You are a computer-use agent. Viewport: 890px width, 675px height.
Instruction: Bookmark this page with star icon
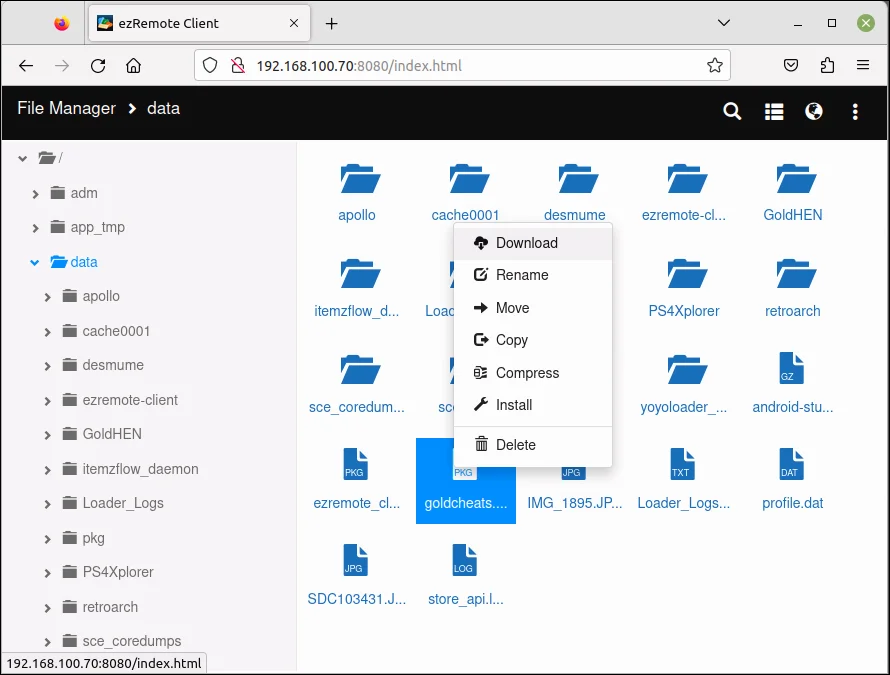[715, 66]
